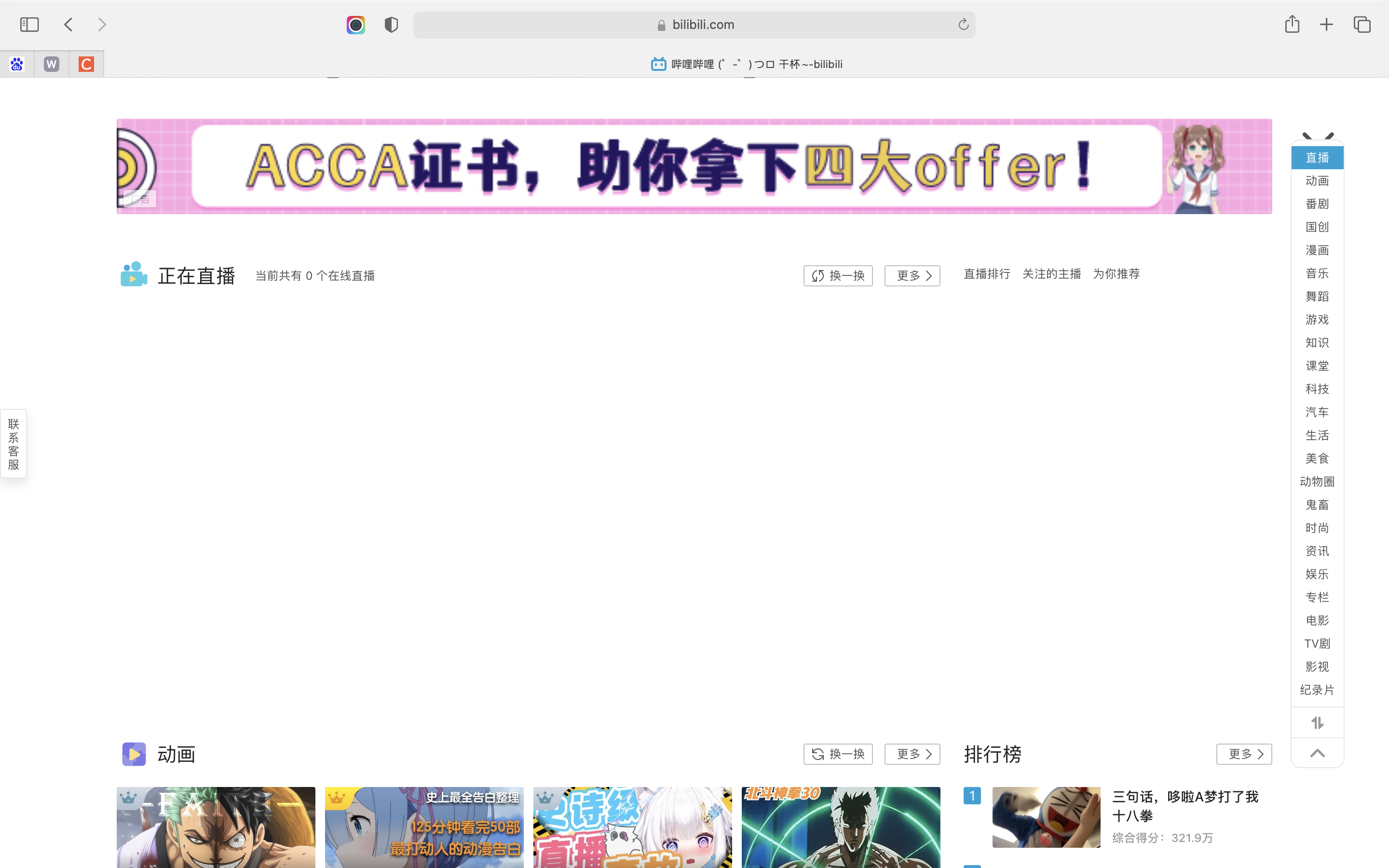The height and width of the screenshot is (868, 1389).
Task: Switch to the red C pinned tab
Action: coord(87,64)
